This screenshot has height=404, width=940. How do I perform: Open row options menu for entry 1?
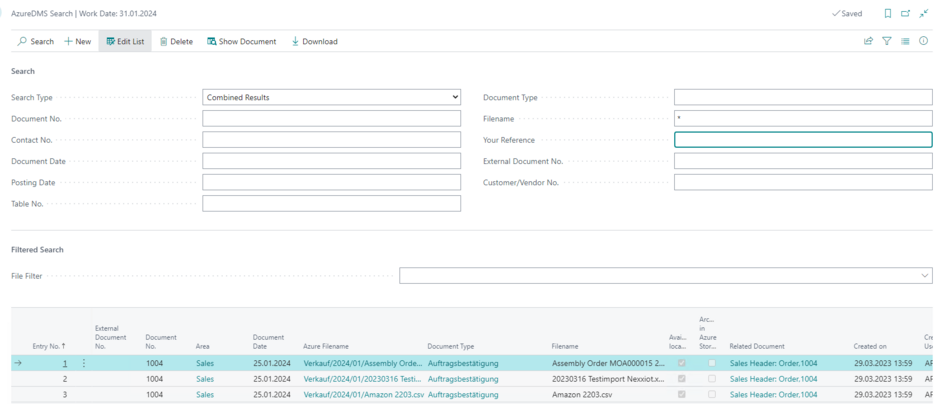84,363
